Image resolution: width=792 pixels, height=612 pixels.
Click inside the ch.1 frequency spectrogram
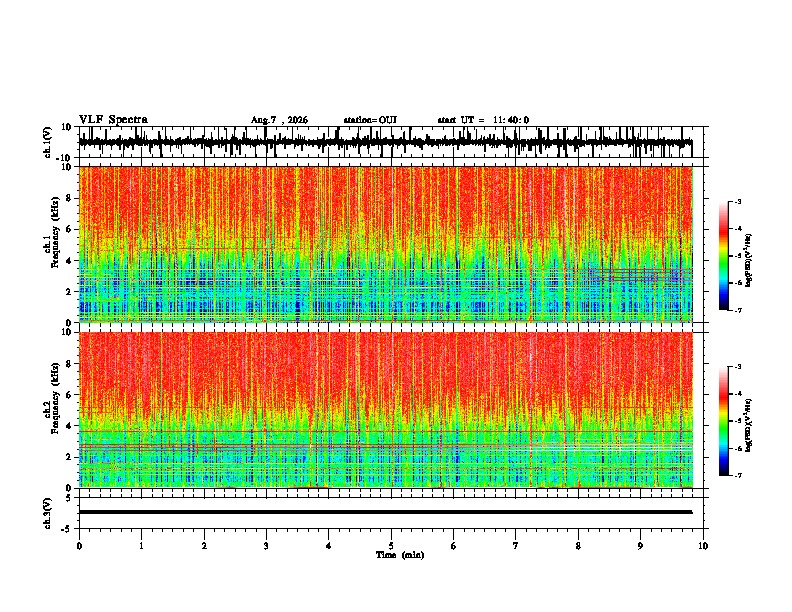tap(385, 244)
